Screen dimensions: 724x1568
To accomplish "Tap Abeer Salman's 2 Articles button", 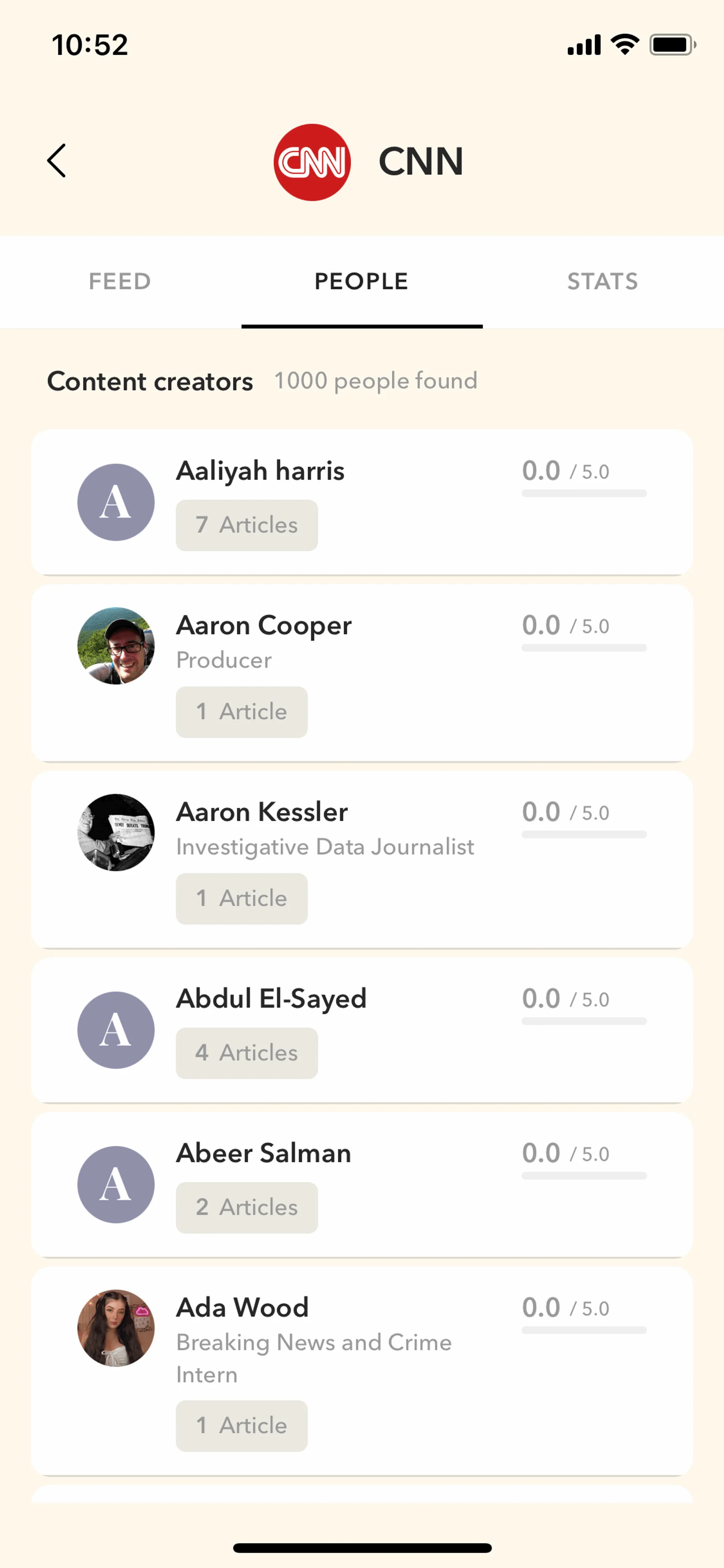I will tap(246, 1208).
